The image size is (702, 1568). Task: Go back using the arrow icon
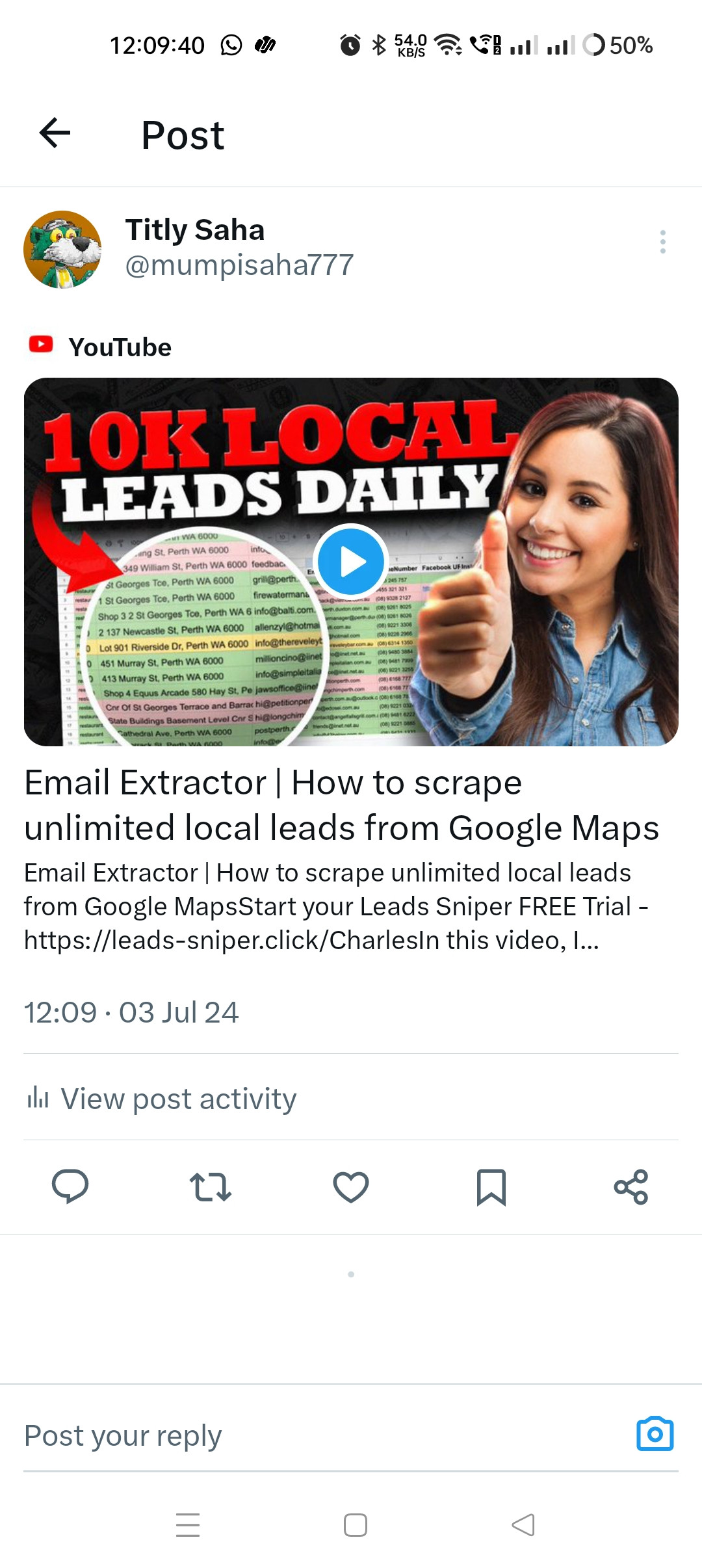tap(55, 133)
